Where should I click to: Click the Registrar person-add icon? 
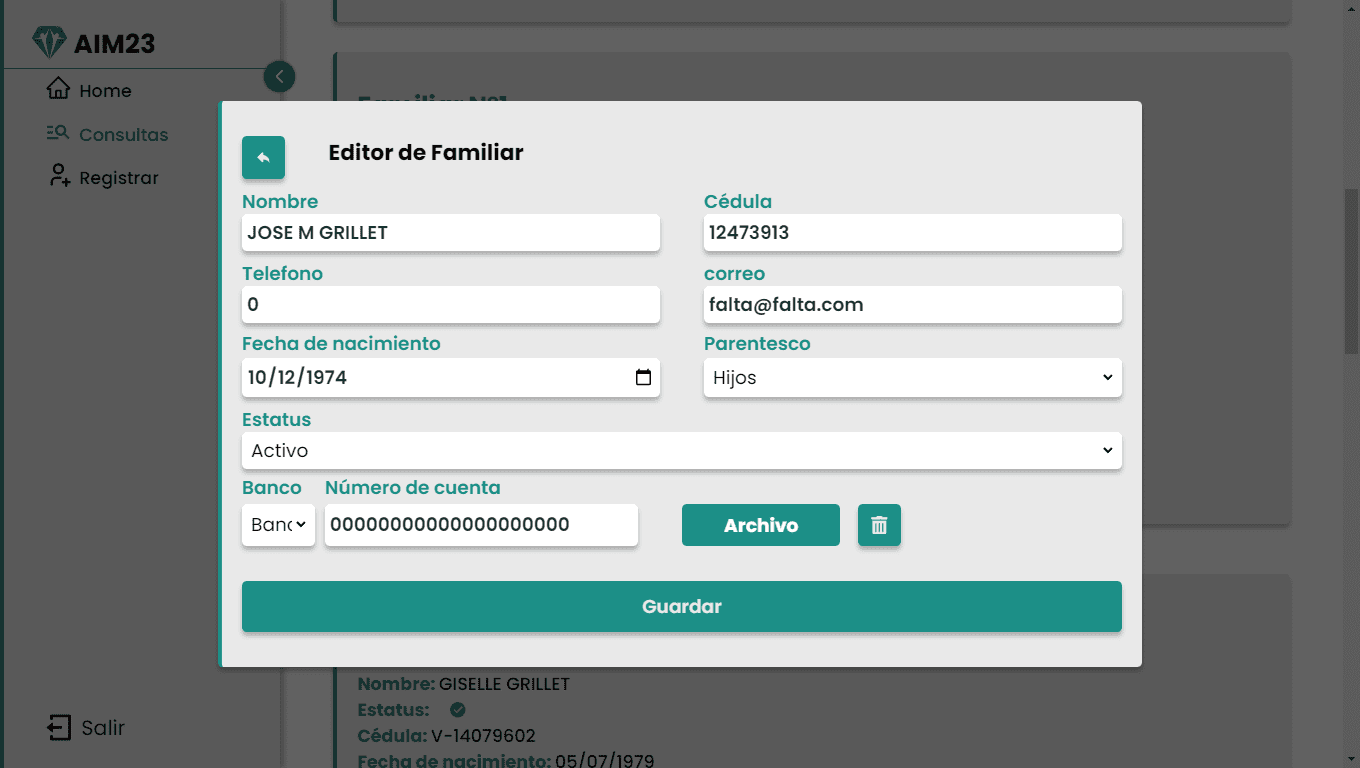point(58,176)
